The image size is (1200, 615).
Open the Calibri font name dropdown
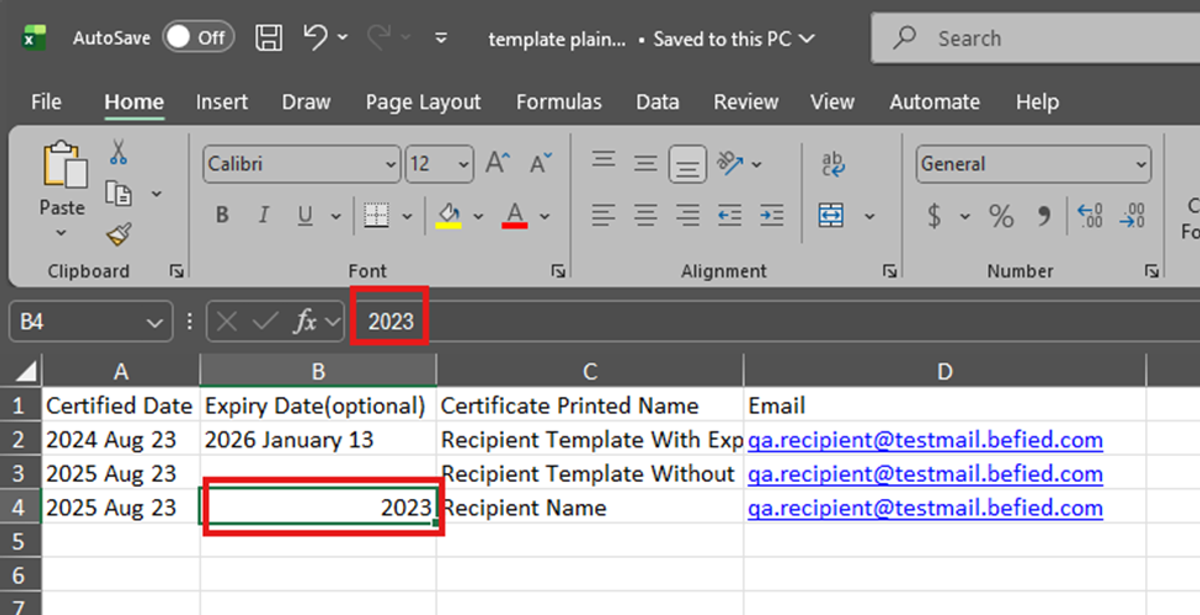[391, 165]
